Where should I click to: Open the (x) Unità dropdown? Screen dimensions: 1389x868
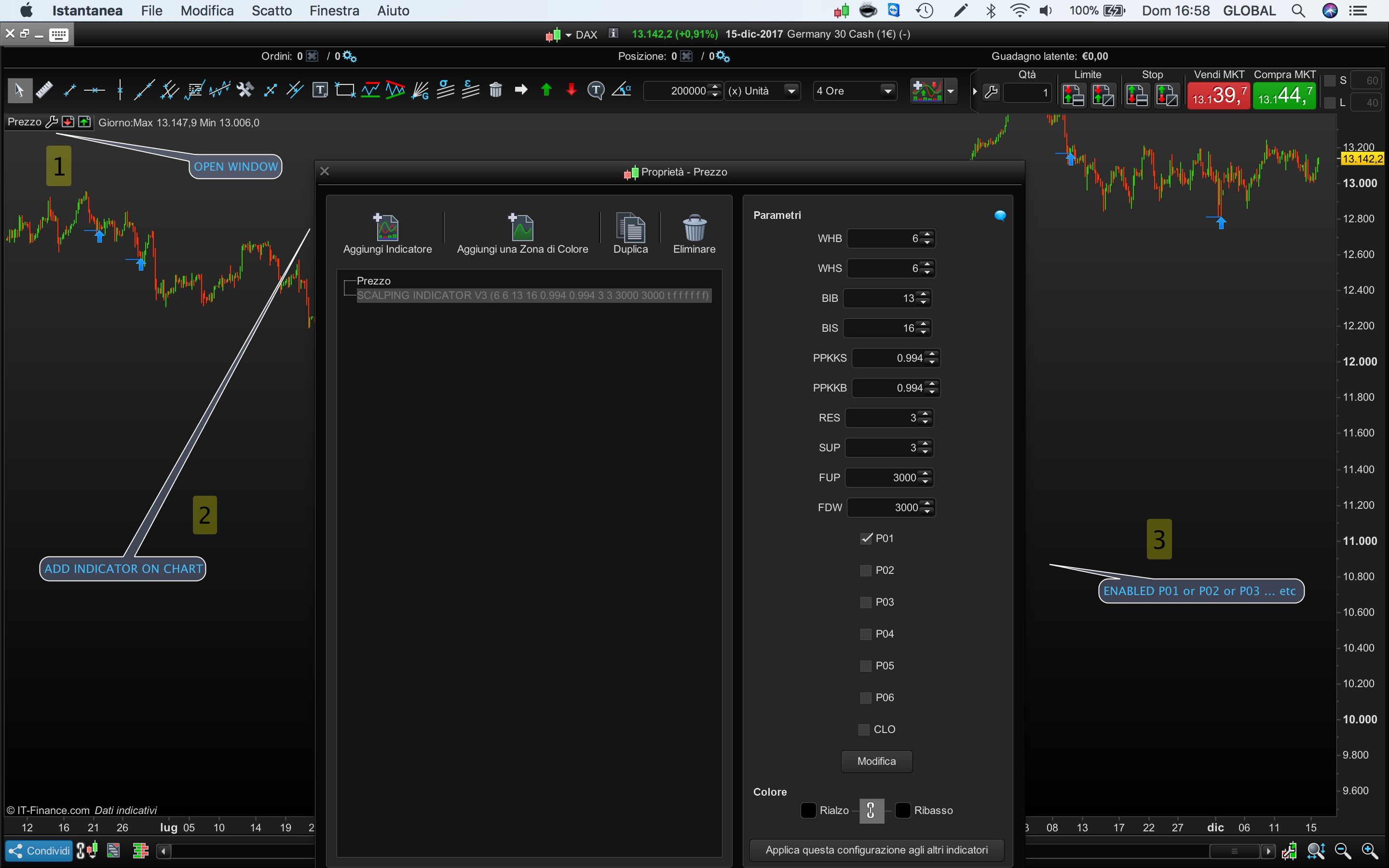(791, 91)
